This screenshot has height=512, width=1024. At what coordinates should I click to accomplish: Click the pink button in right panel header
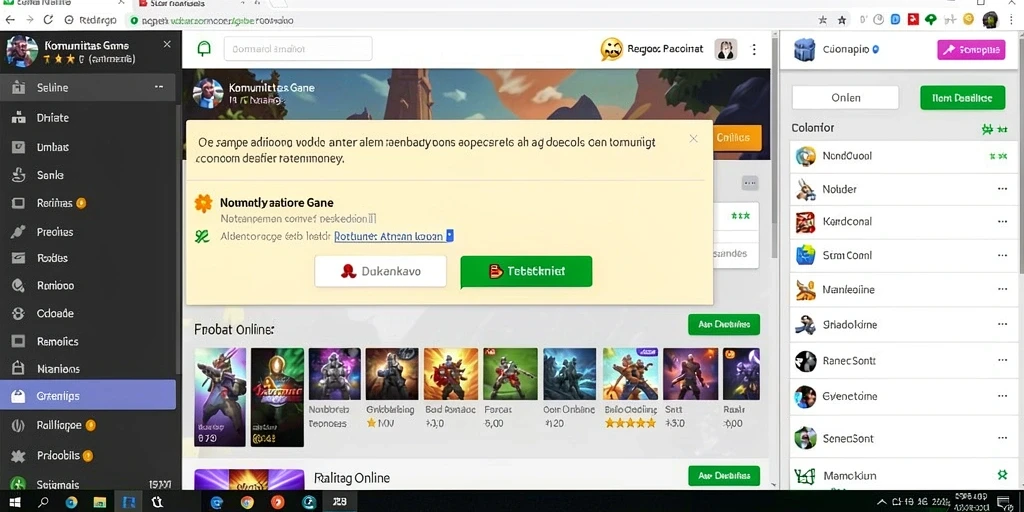coord(971,49)
